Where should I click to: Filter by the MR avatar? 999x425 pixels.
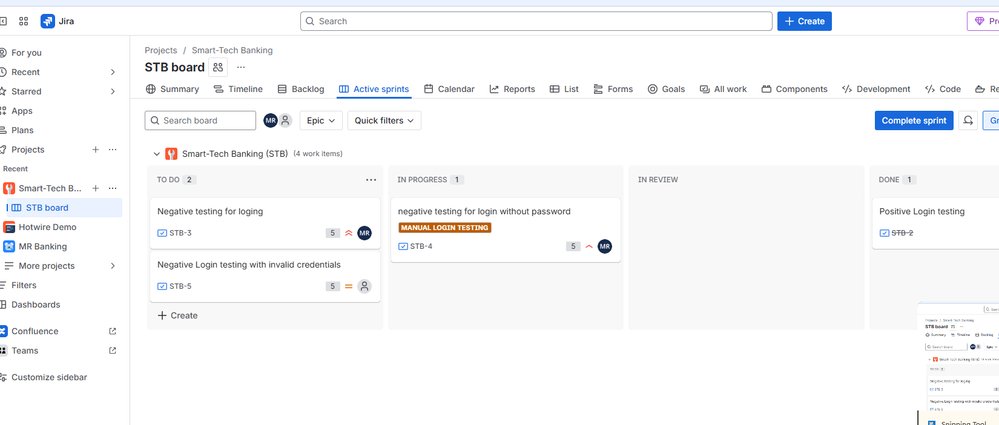[270, 120]
